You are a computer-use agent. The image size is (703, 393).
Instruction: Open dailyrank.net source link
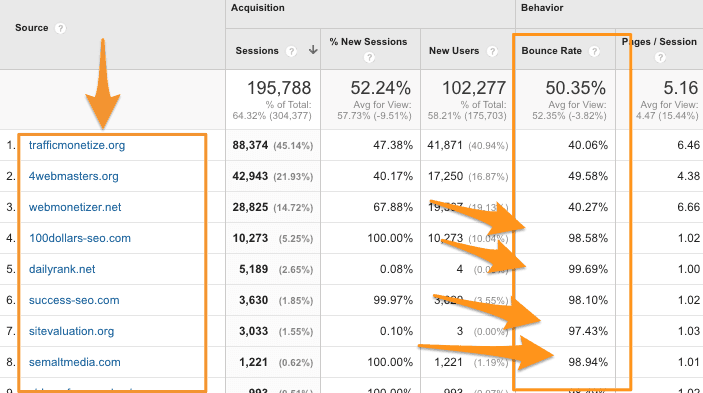tap(62, 269)
